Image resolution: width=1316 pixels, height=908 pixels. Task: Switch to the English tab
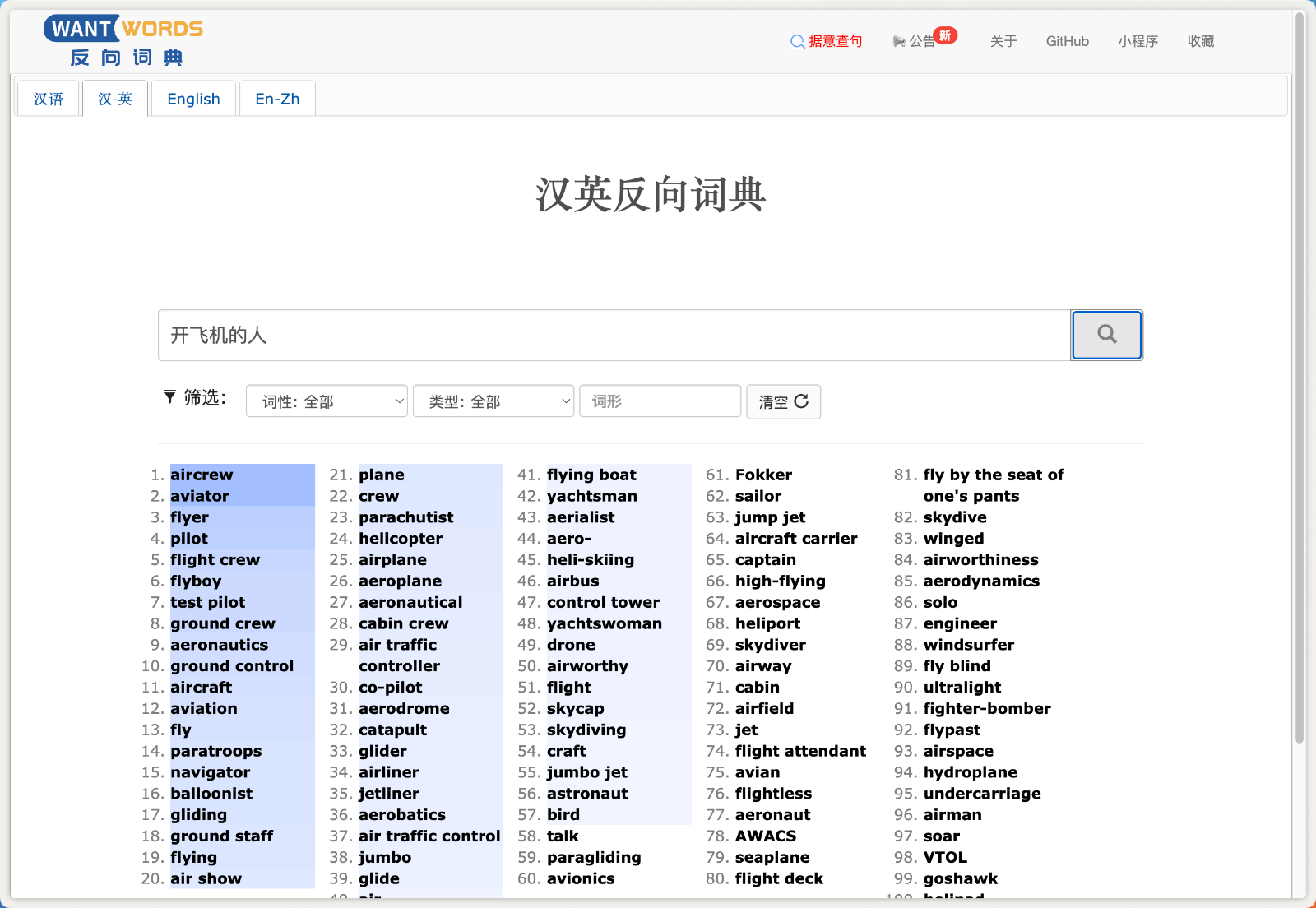(x=193, y=98)
